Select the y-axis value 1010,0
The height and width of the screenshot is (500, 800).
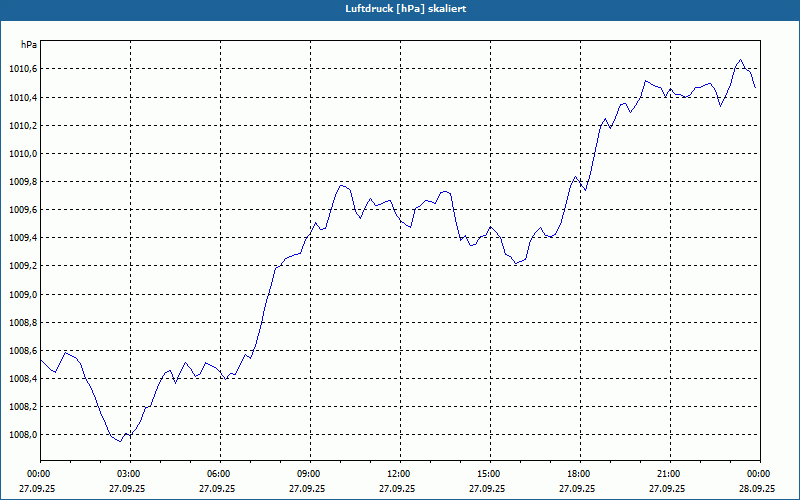(23, 154)
